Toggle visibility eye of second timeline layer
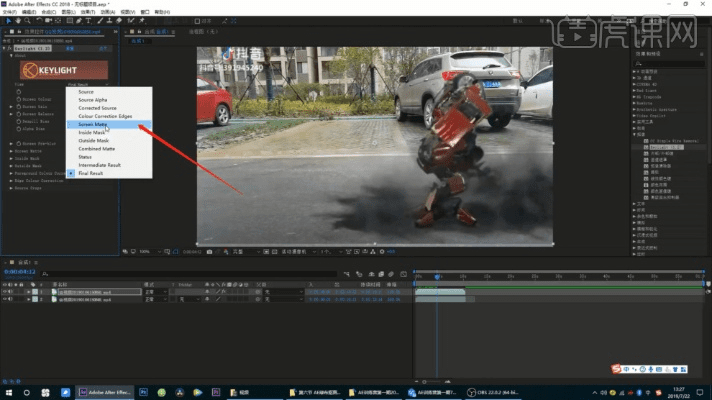712x400 pixels. point(5,299)
